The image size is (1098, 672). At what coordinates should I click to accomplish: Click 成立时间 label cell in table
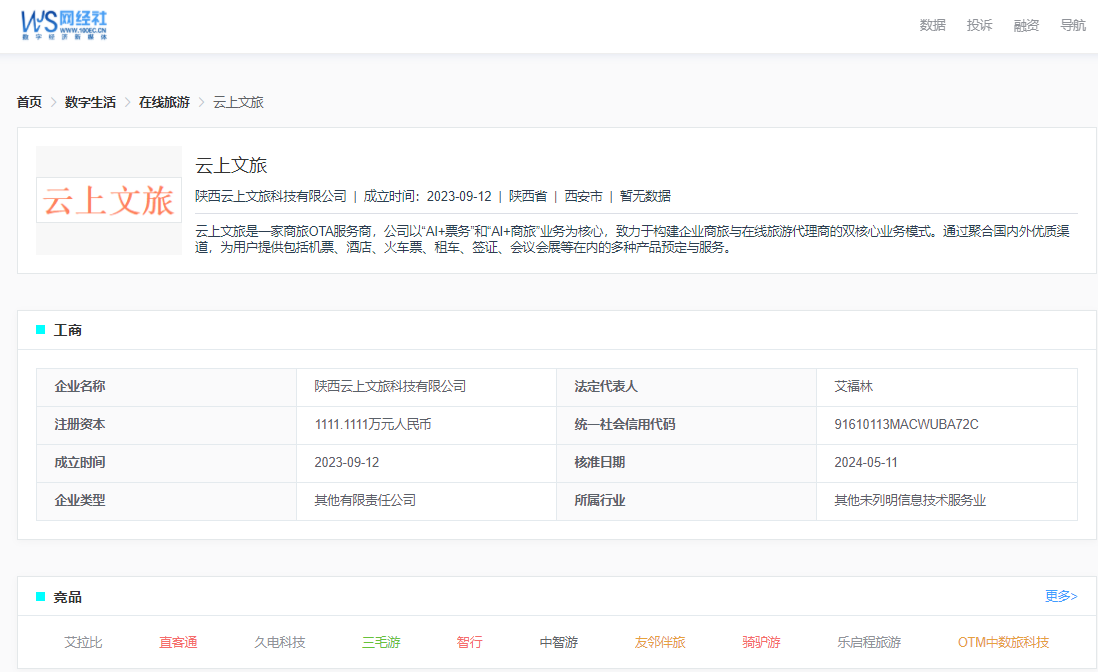[x=167, y=463]
